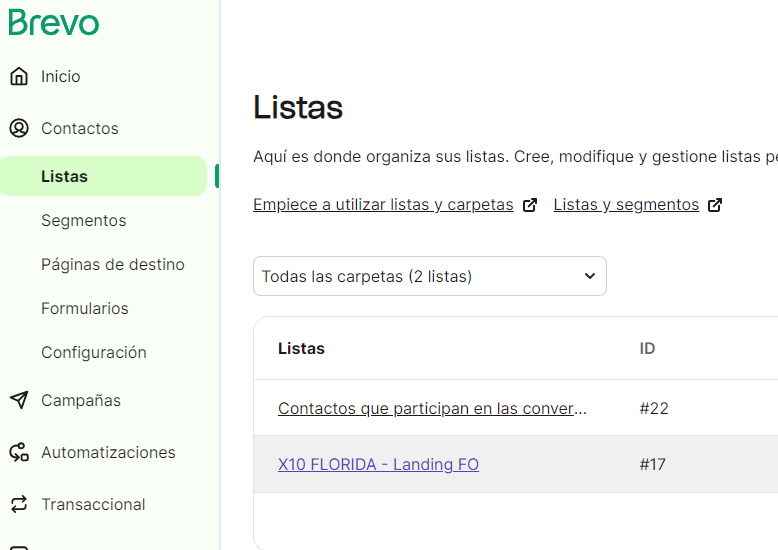The width and height of the screenshot is (778, 550).
Task: Open Inicio via the home icon
Action: (19, 76)
